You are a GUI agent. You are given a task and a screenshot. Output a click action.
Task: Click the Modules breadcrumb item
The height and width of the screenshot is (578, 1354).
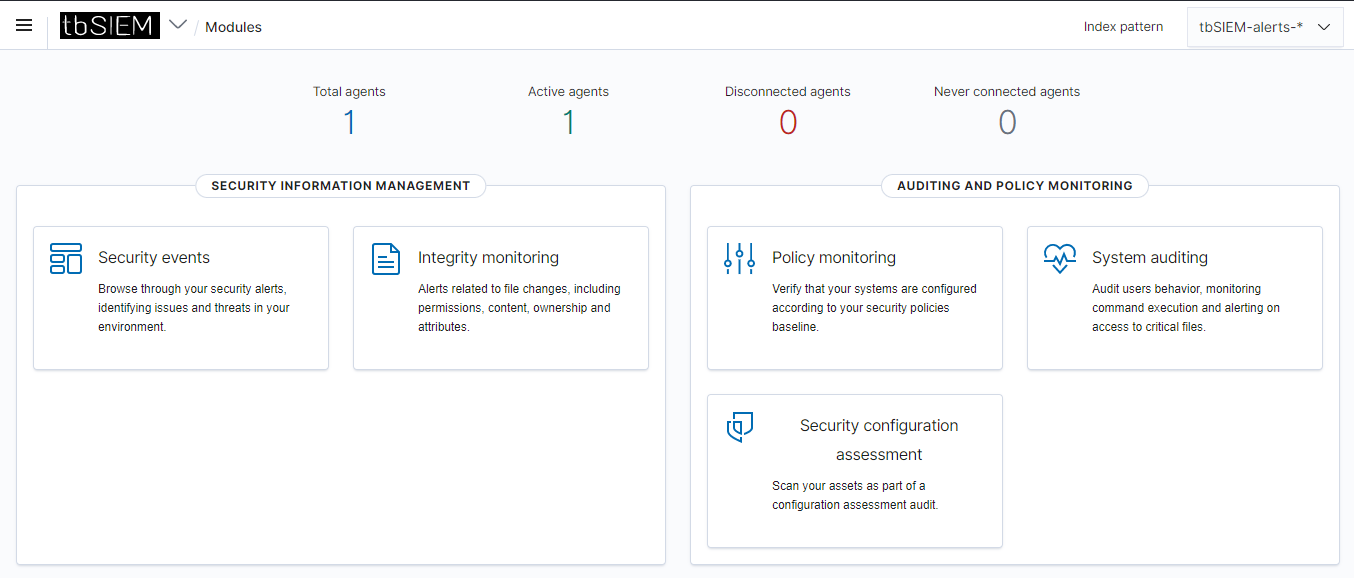click(233, 27)
